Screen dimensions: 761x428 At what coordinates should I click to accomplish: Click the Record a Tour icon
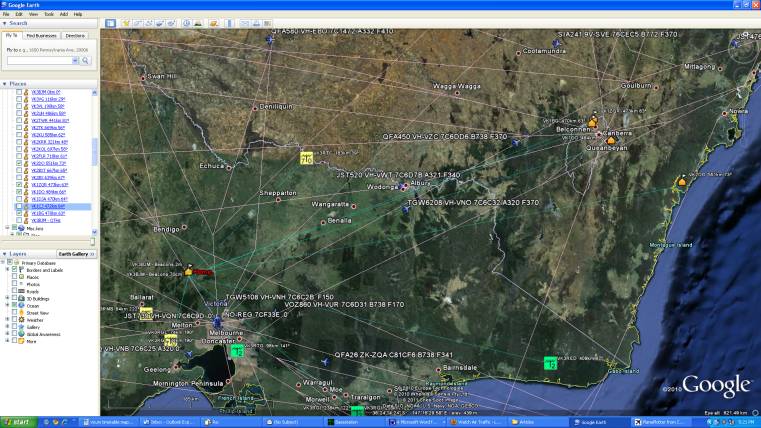click(x=171, y=23)
